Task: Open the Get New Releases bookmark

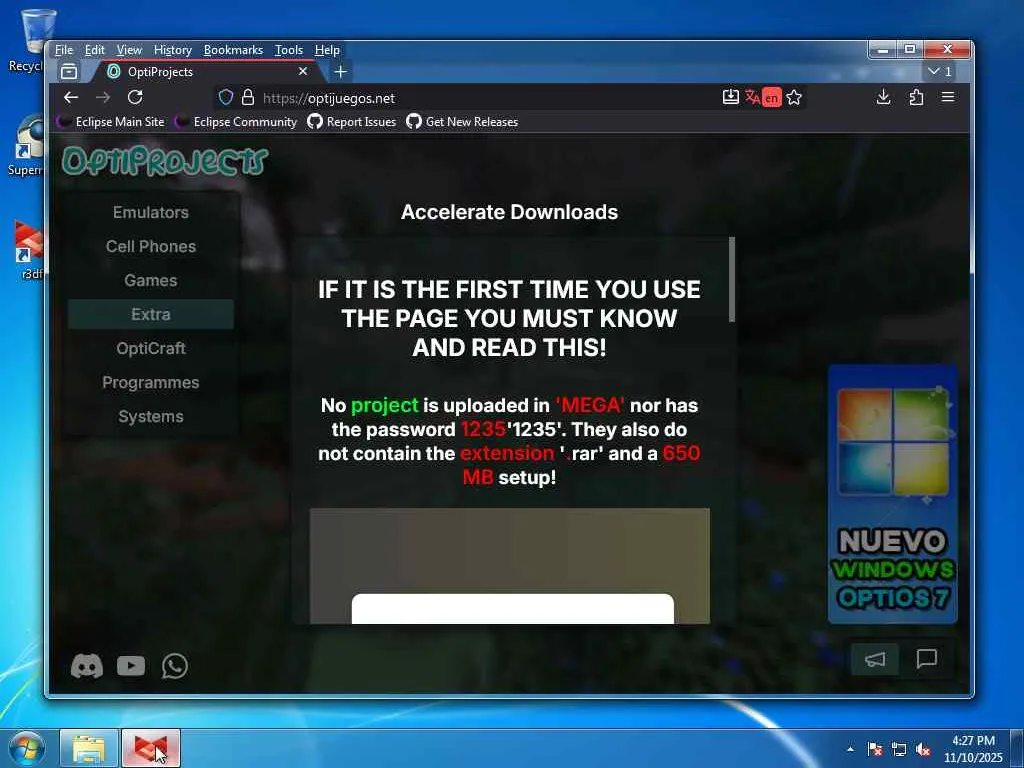Action: (462, 121)
